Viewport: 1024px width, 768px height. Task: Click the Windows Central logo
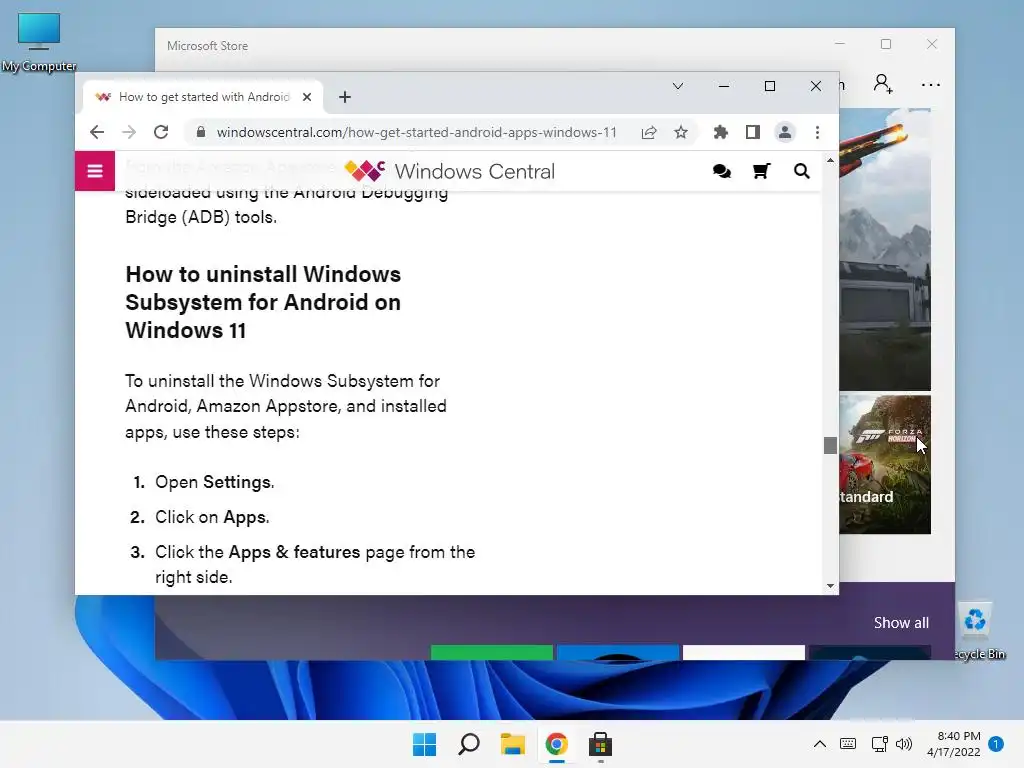pyautogui.click(x=449, y=171)
